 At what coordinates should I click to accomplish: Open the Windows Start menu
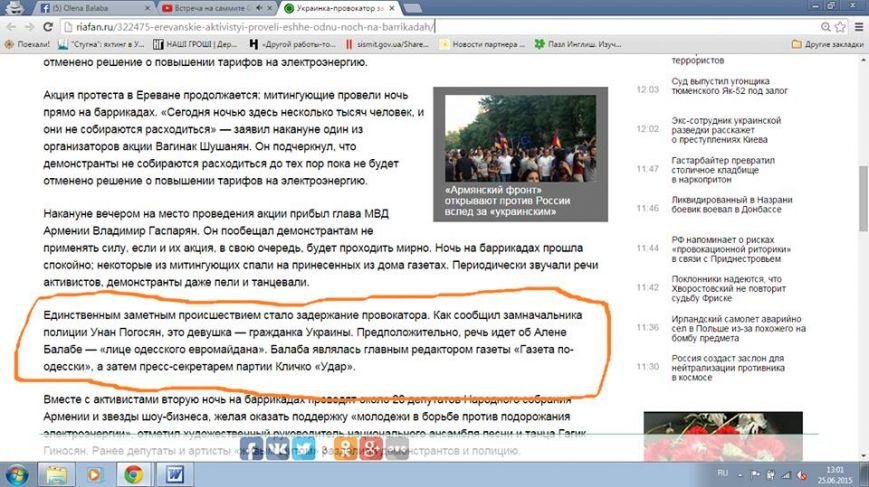coord(17,475)
